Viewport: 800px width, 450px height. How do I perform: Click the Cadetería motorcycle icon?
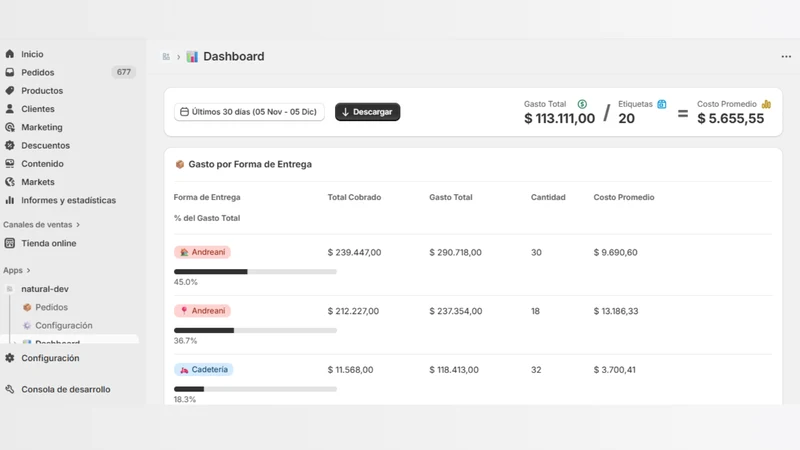tap(184, 370)
